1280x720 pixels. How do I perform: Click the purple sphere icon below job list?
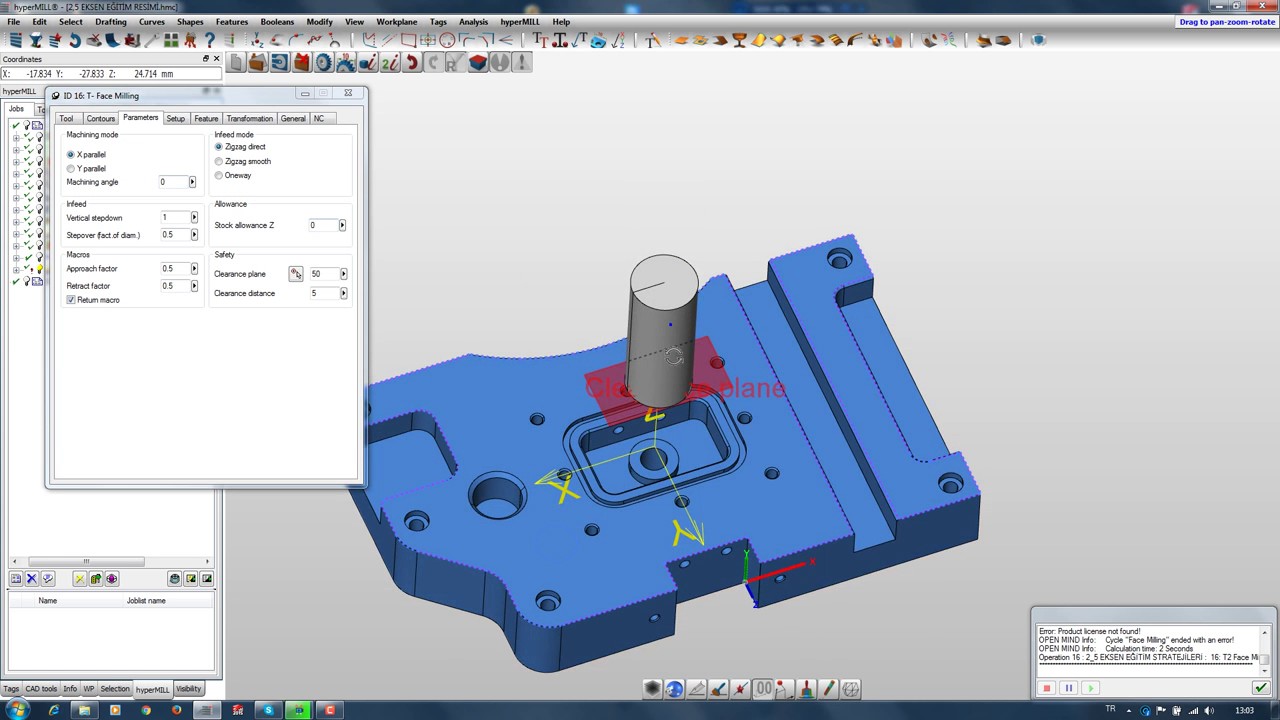[x=111, y=578]
